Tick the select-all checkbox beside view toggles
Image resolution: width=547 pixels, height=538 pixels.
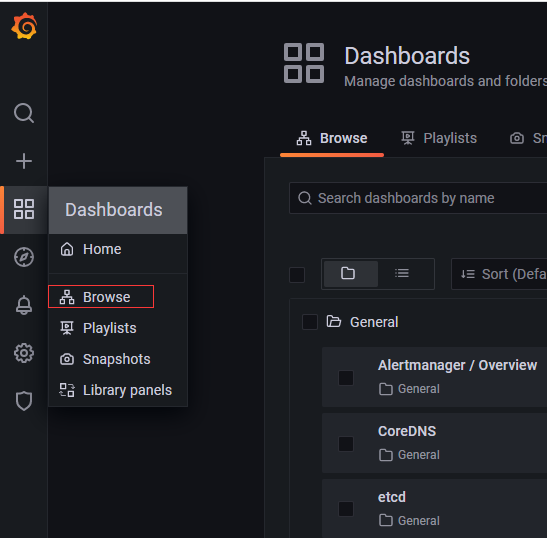(x=297, y=275)
